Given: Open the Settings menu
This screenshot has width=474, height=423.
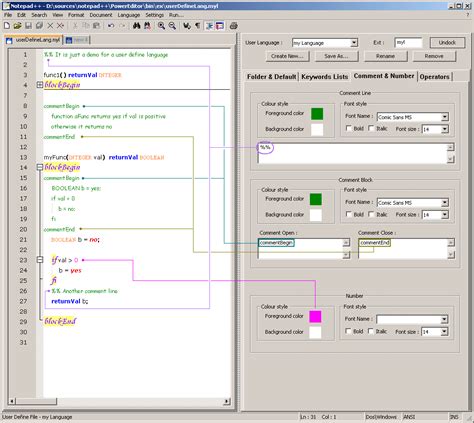Looking at the screenshot, I should [154, 15].
